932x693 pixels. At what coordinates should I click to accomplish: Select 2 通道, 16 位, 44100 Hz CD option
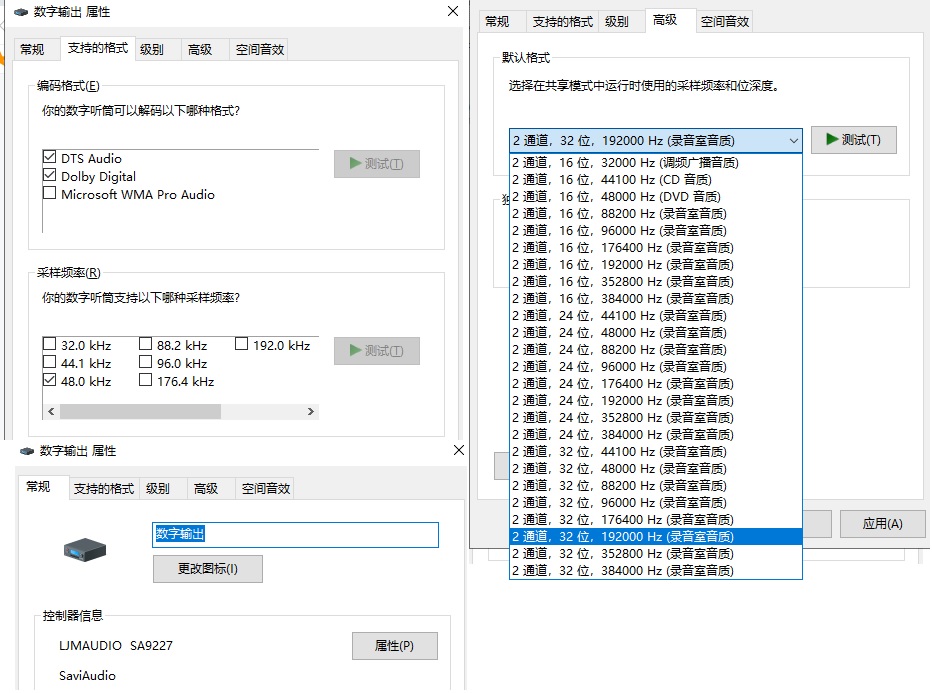click(656, 179)
